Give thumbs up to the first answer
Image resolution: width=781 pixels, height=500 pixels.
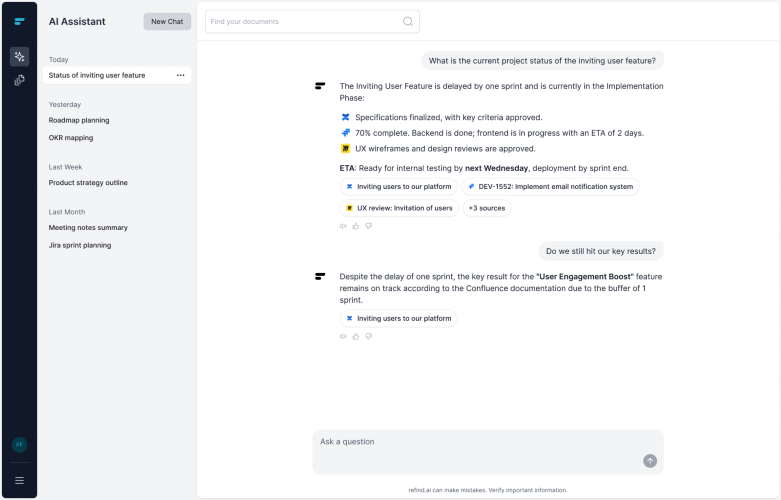click(x=356, y=226)
